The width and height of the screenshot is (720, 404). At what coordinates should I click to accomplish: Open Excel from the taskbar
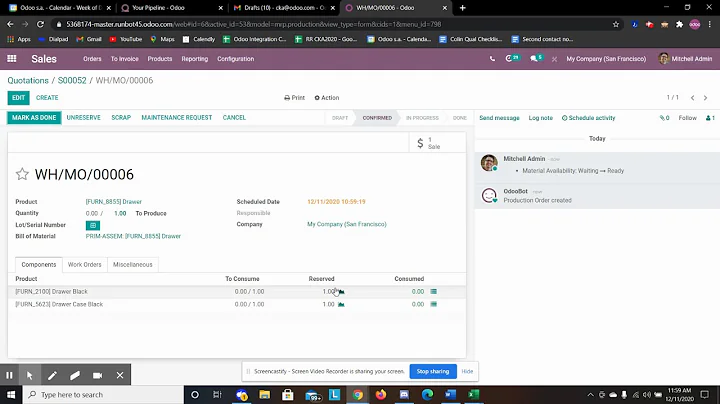(474, 395)
